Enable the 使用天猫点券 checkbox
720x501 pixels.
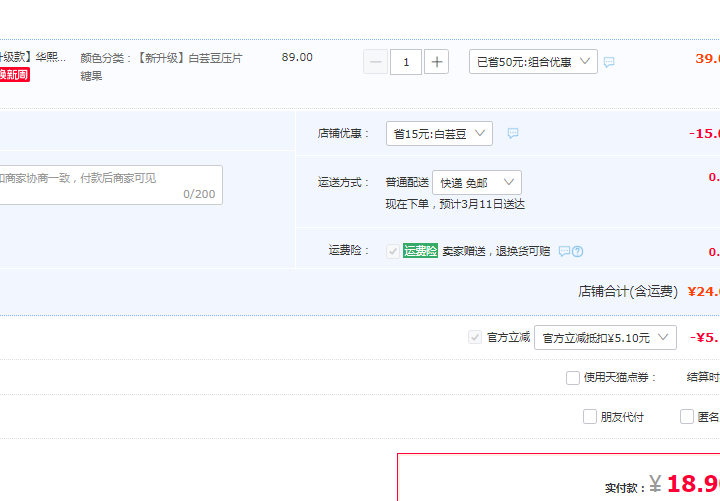573,378
